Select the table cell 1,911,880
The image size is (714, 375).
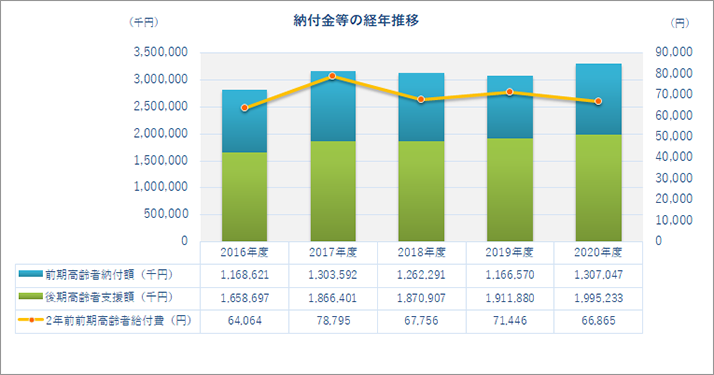(x=510, y=299)
